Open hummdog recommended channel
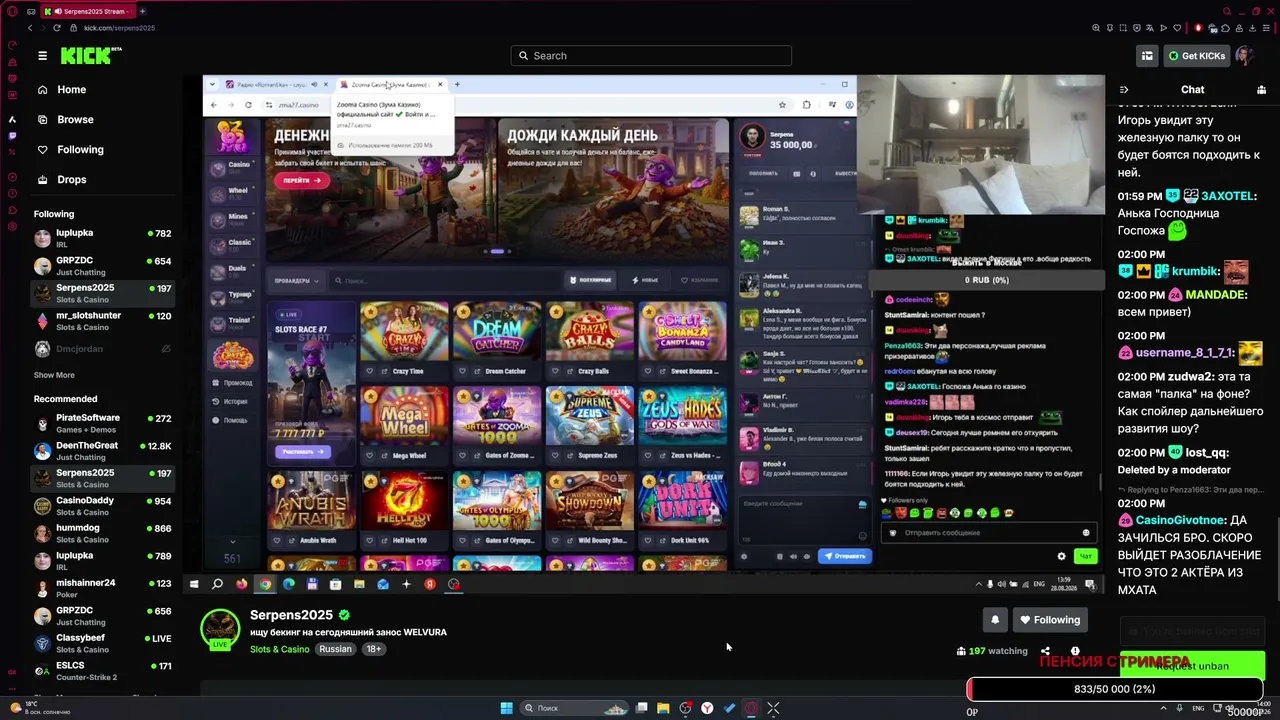The width and height of the screenshot is (1280, 720). click(x=102, y=533)
